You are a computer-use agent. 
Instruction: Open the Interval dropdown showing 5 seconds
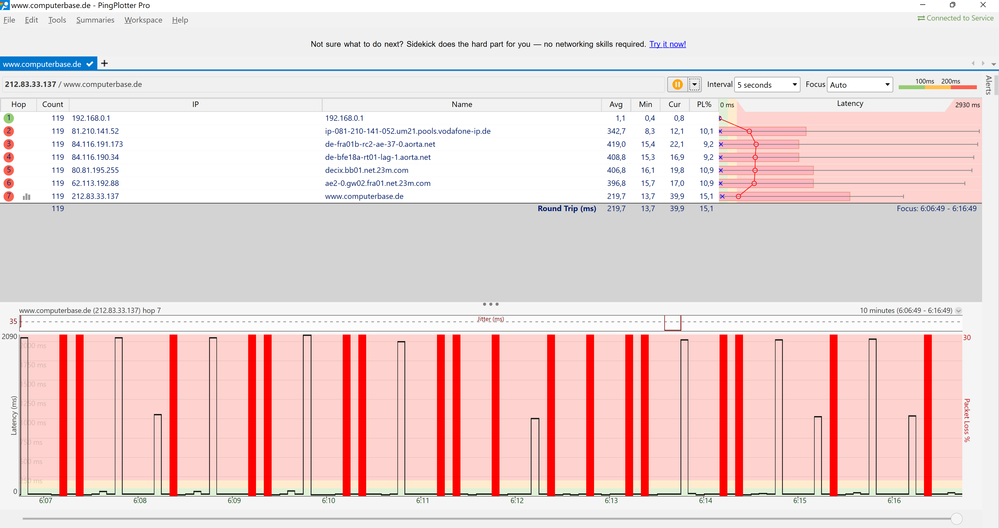pos(767,85)
